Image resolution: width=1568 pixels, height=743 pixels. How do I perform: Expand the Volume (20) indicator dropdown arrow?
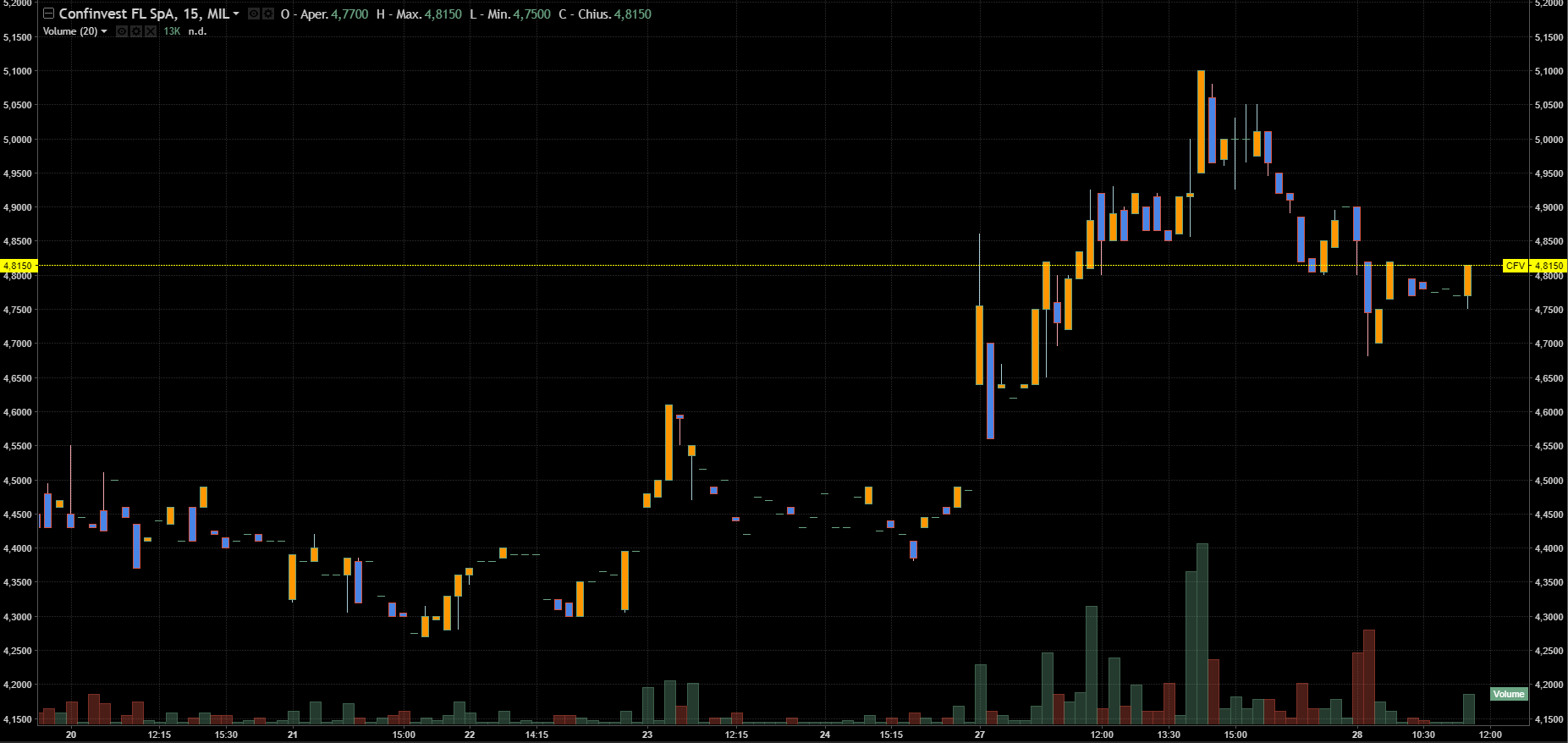(104, 31)
